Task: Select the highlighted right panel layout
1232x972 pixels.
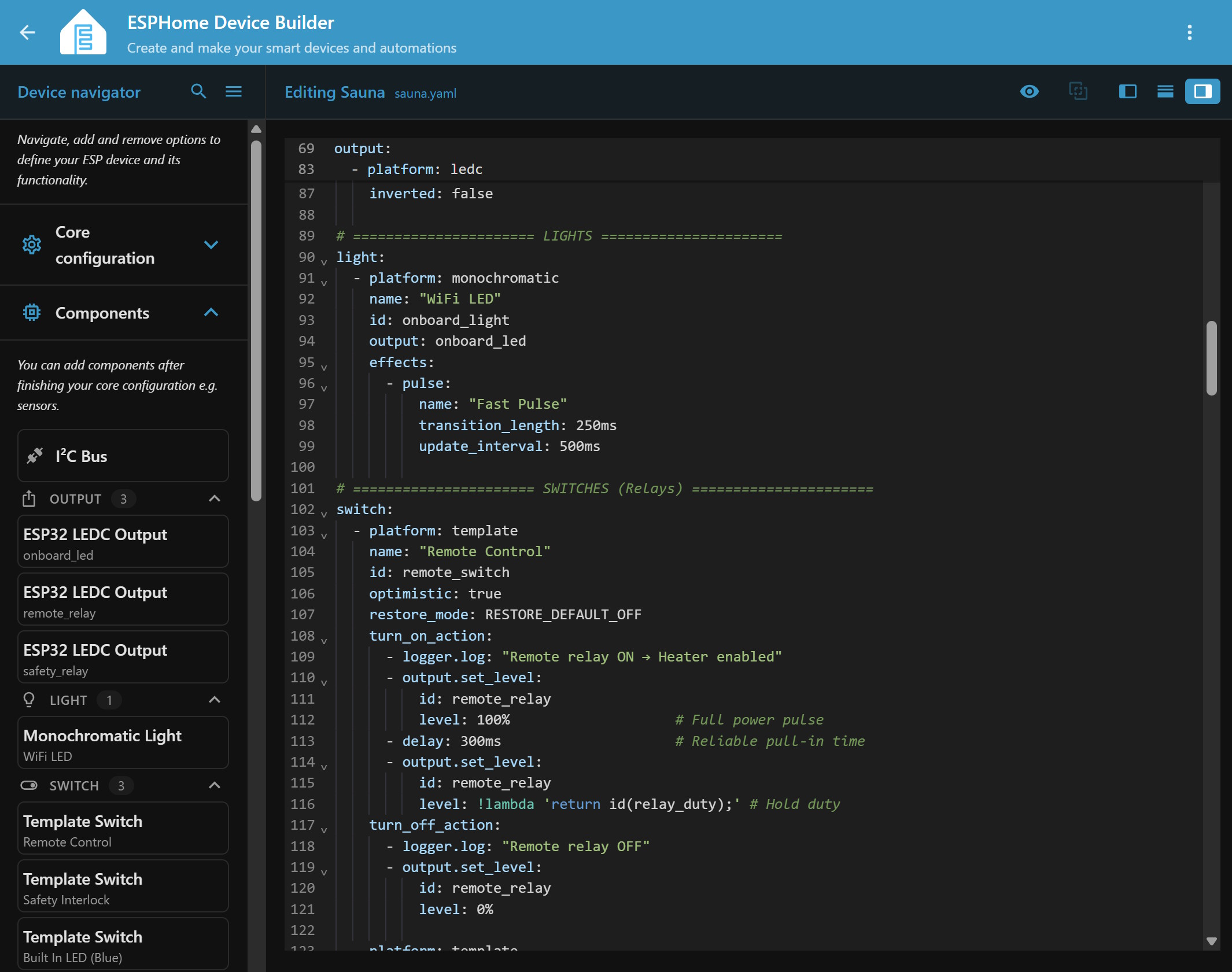Action: pyautogui.click(x=1203, y=91)
